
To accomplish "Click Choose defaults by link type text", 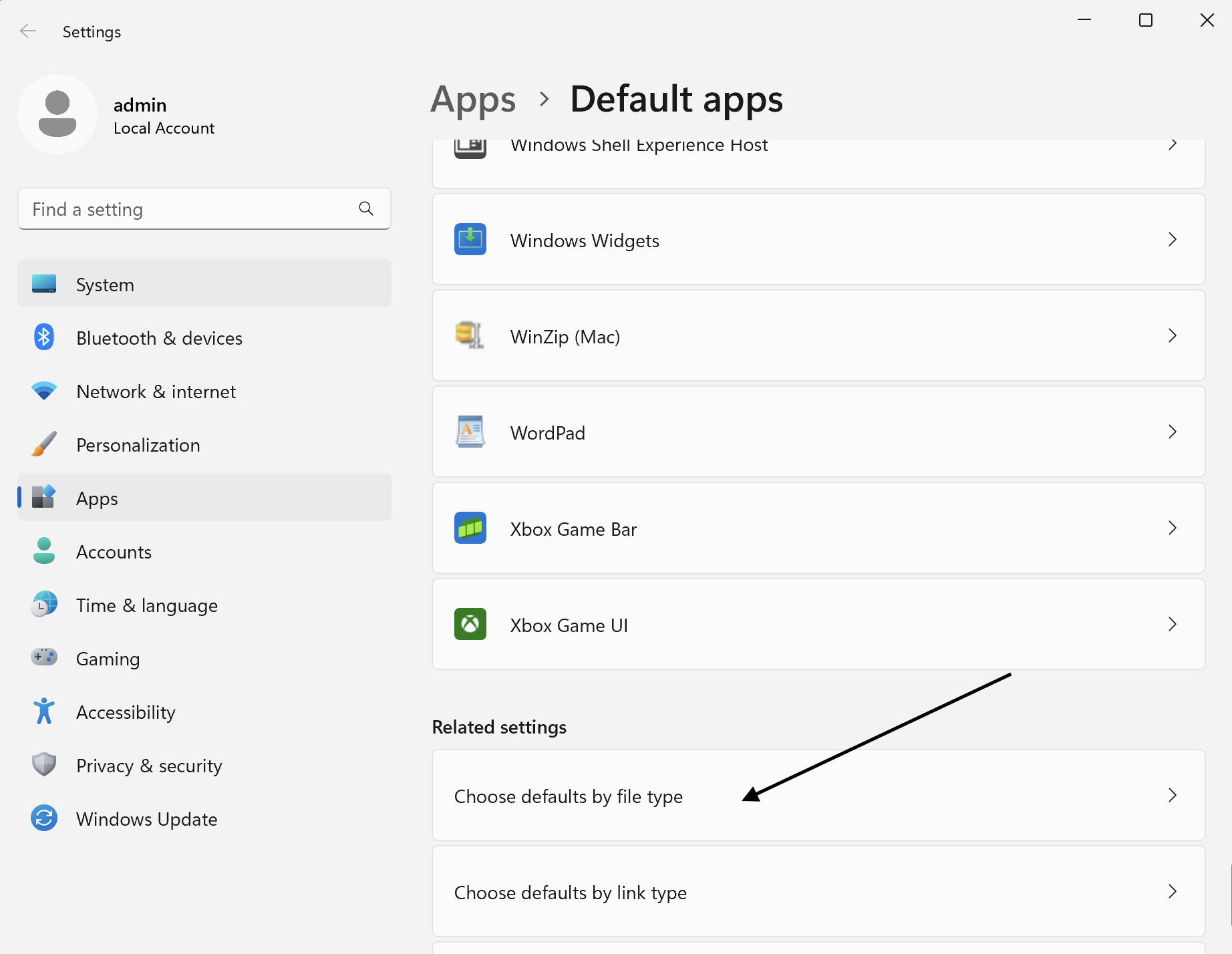I will coord(571,893).
